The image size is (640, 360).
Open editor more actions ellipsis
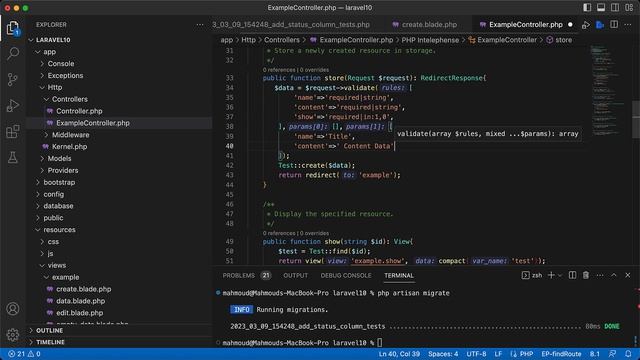[628, 24]
